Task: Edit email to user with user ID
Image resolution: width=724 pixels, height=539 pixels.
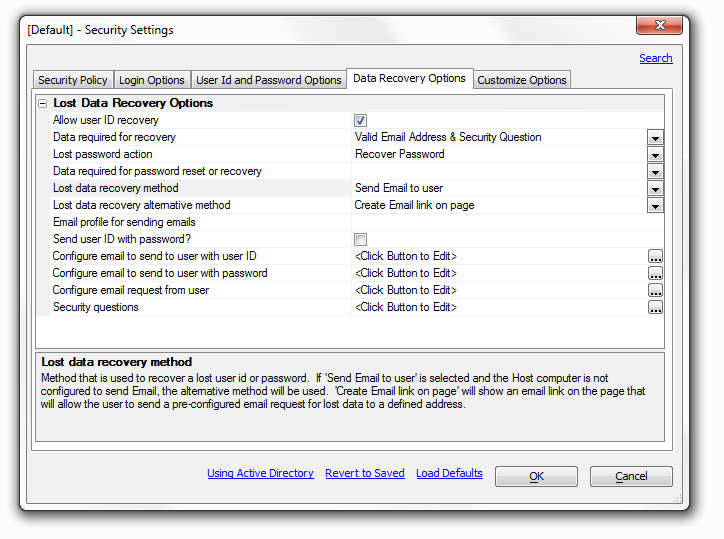Action: (x=655, y=256)
